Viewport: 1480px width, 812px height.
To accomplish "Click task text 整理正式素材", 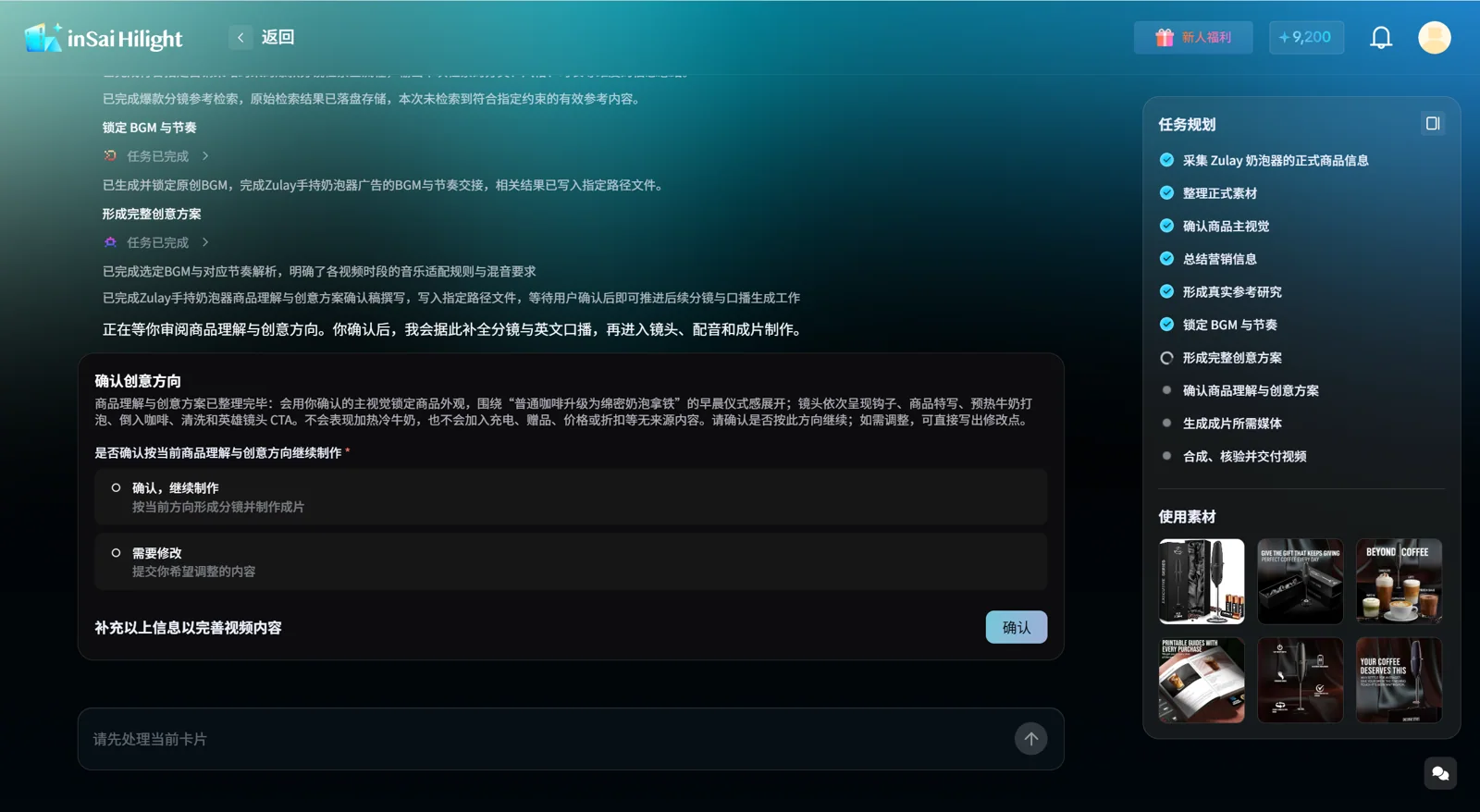I will pos(1219,193).
